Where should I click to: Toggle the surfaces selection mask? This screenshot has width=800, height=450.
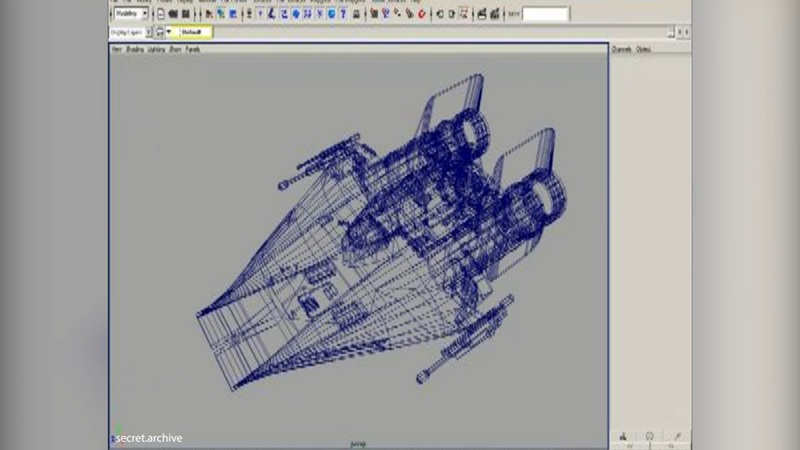tap(296, 14)
